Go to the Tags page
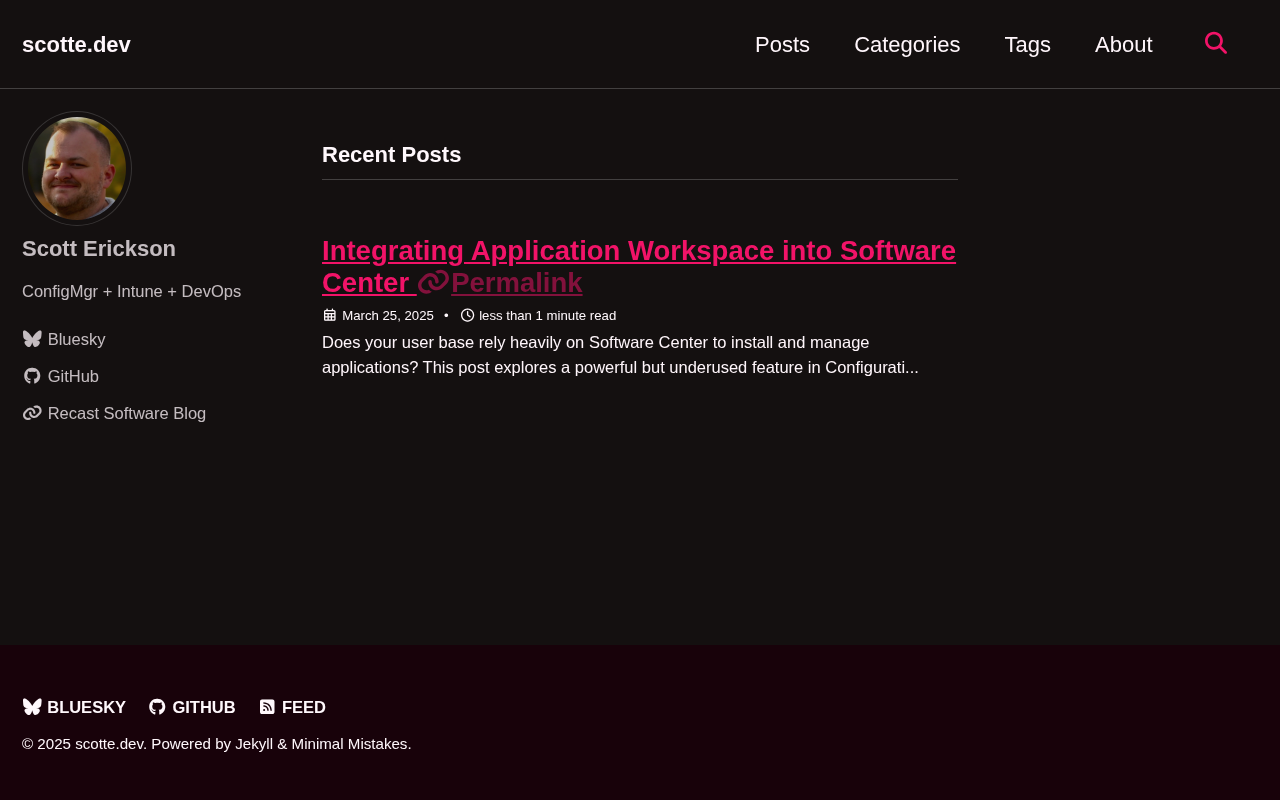The width and height of the screenshot is (1280, 800). pyautogui.click(x=1027, y=44)
